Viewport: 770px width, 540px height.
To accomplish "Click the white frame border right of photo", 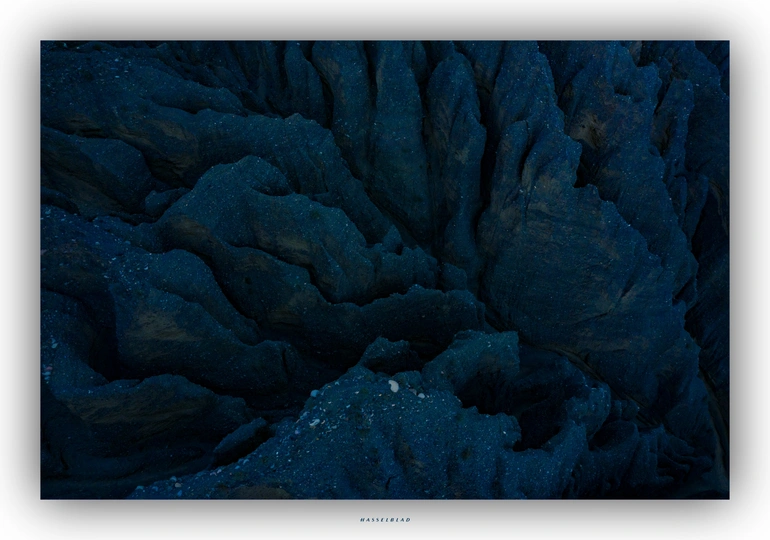I will 749,270.
